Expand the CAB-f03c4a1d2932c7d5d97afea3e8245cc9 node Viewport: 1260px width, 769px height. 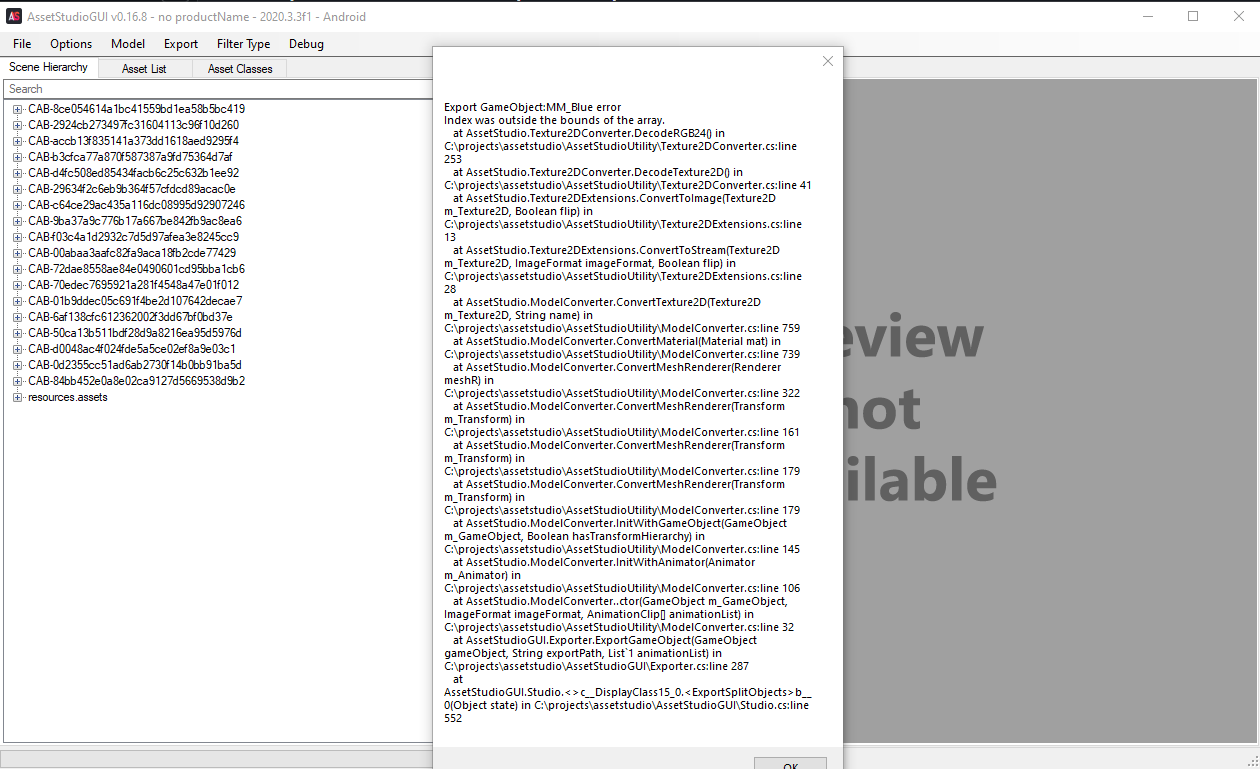click(15, 236)
